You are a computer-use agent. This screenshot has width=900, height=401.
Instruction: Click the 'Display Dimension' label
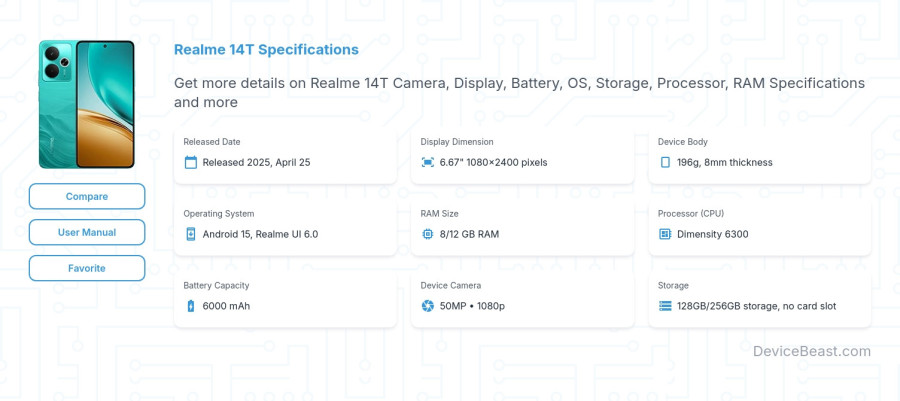pyautogui.click(x=457, y=142)
